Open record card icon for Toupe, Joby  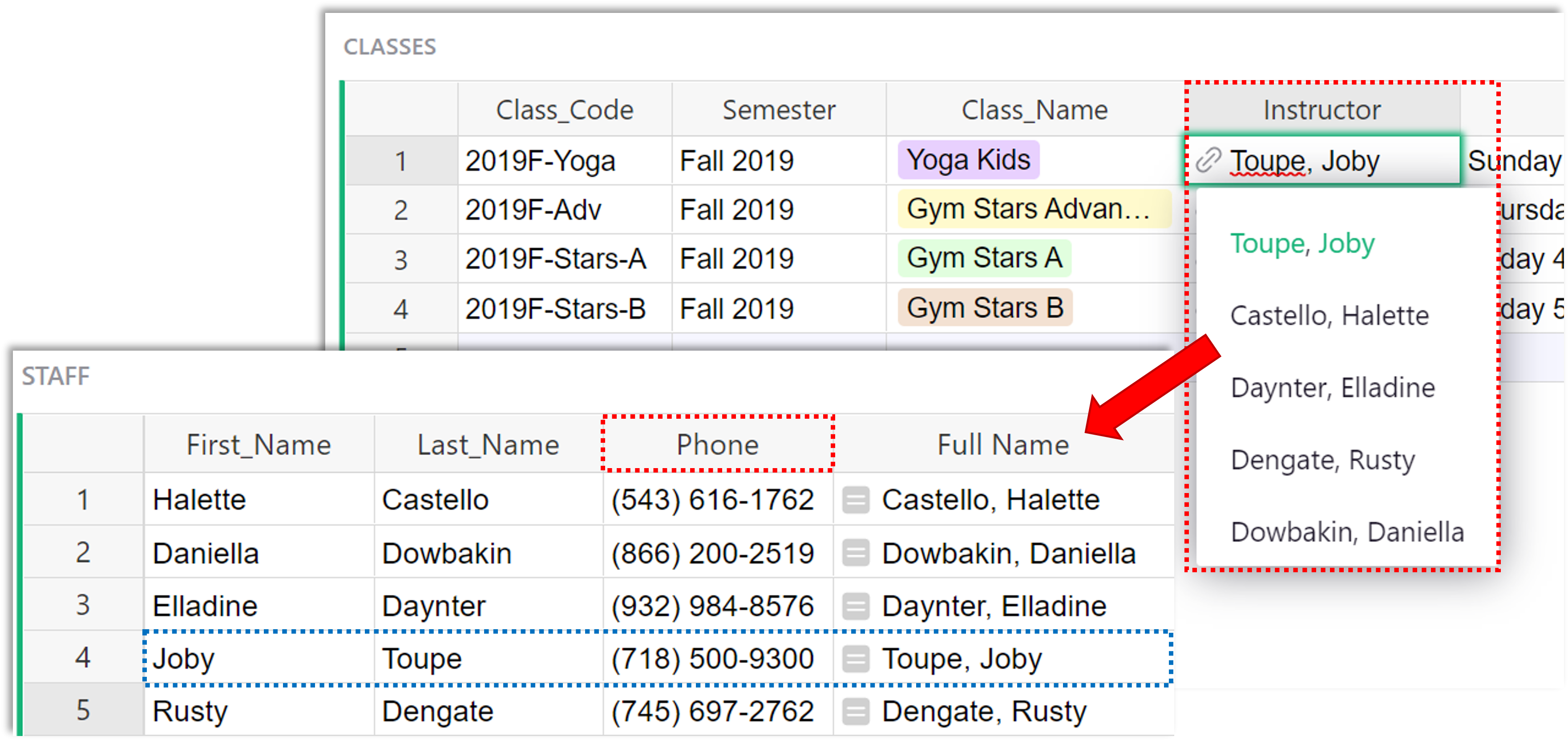856,659
